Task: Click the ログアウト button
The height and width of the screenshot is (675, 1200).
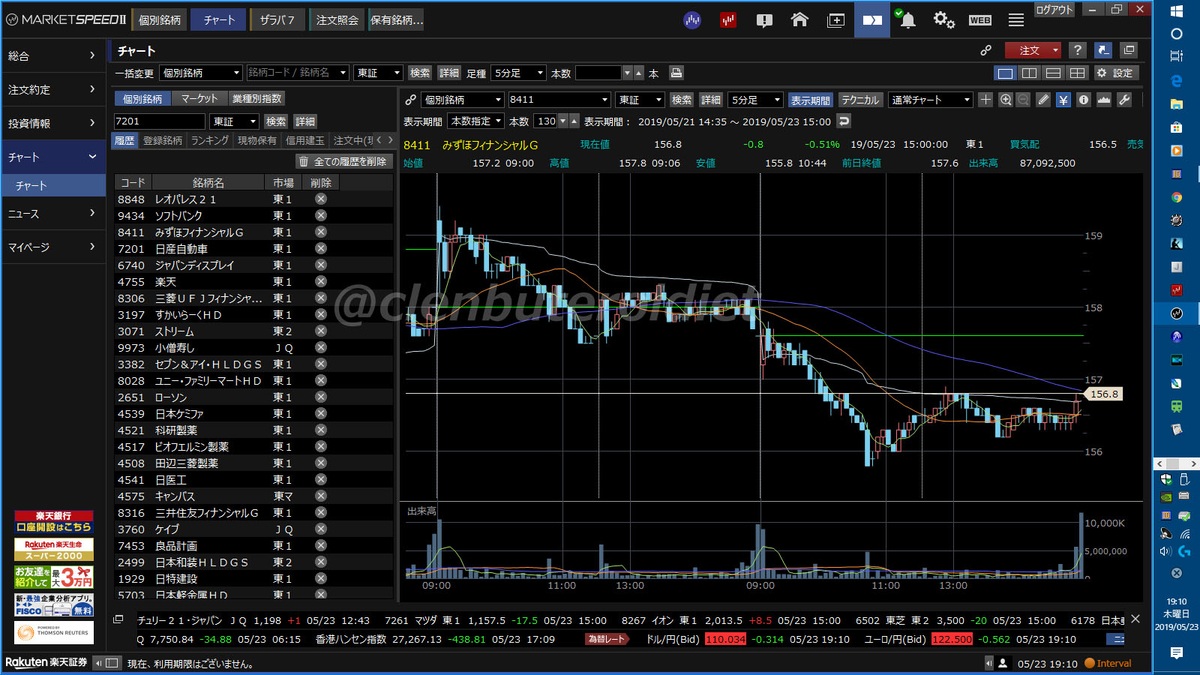Action: (x=1055, y=9)
